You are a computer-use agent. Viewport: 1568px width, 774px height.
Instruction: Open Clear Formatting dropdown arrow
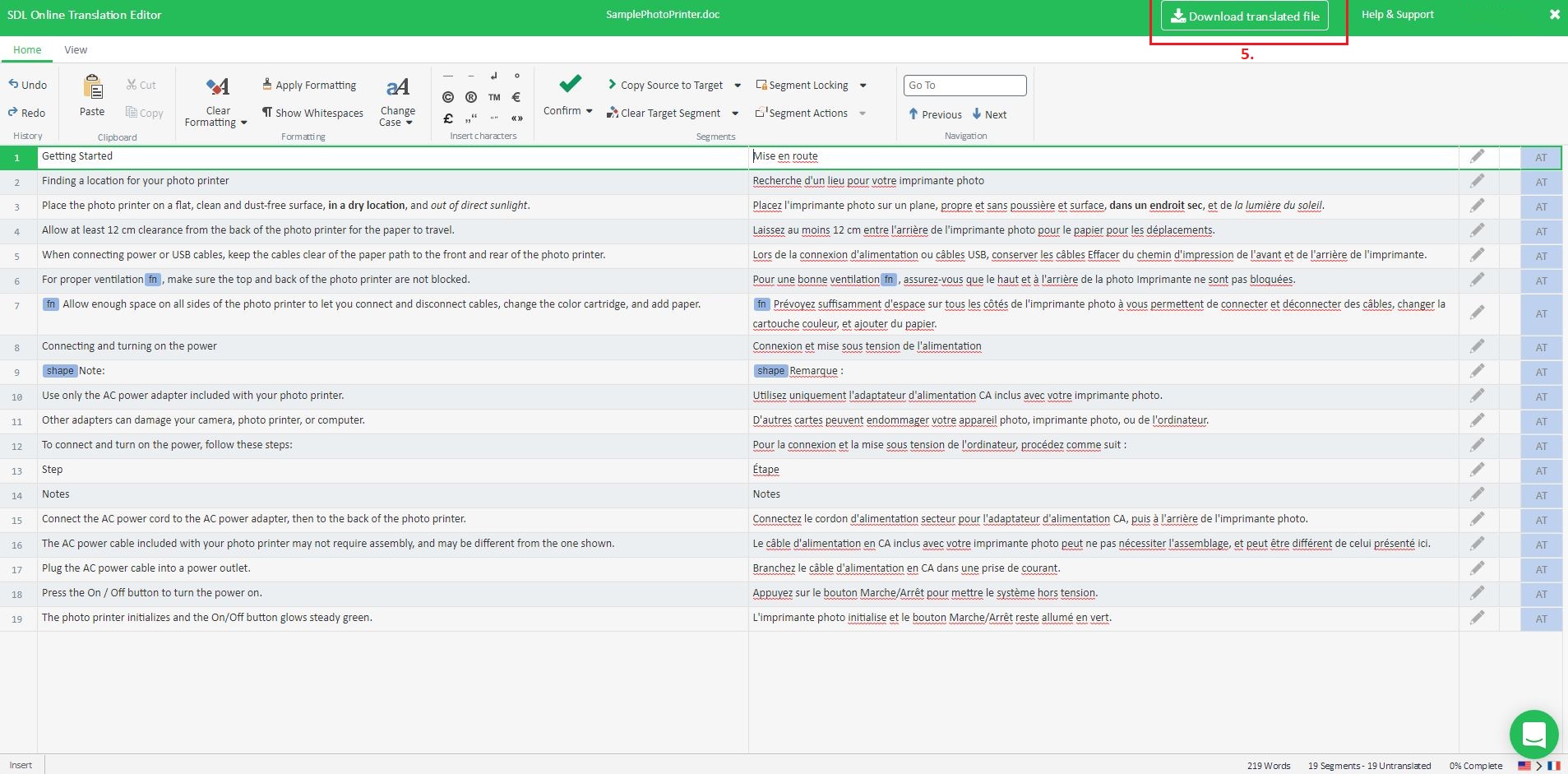tap(244, 123)
